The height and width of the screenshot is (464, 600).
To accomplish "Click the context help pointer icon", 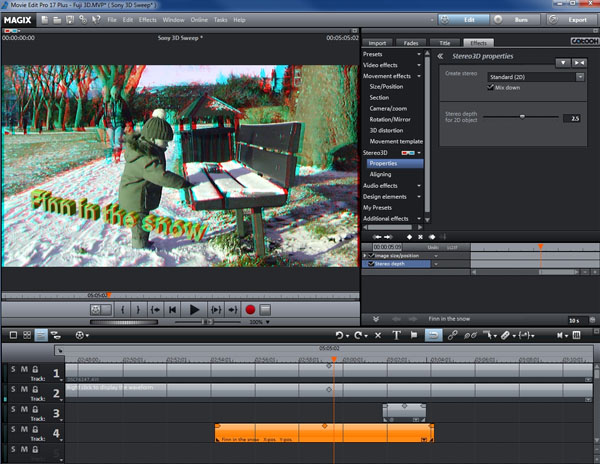I will [x=96, y=20].
